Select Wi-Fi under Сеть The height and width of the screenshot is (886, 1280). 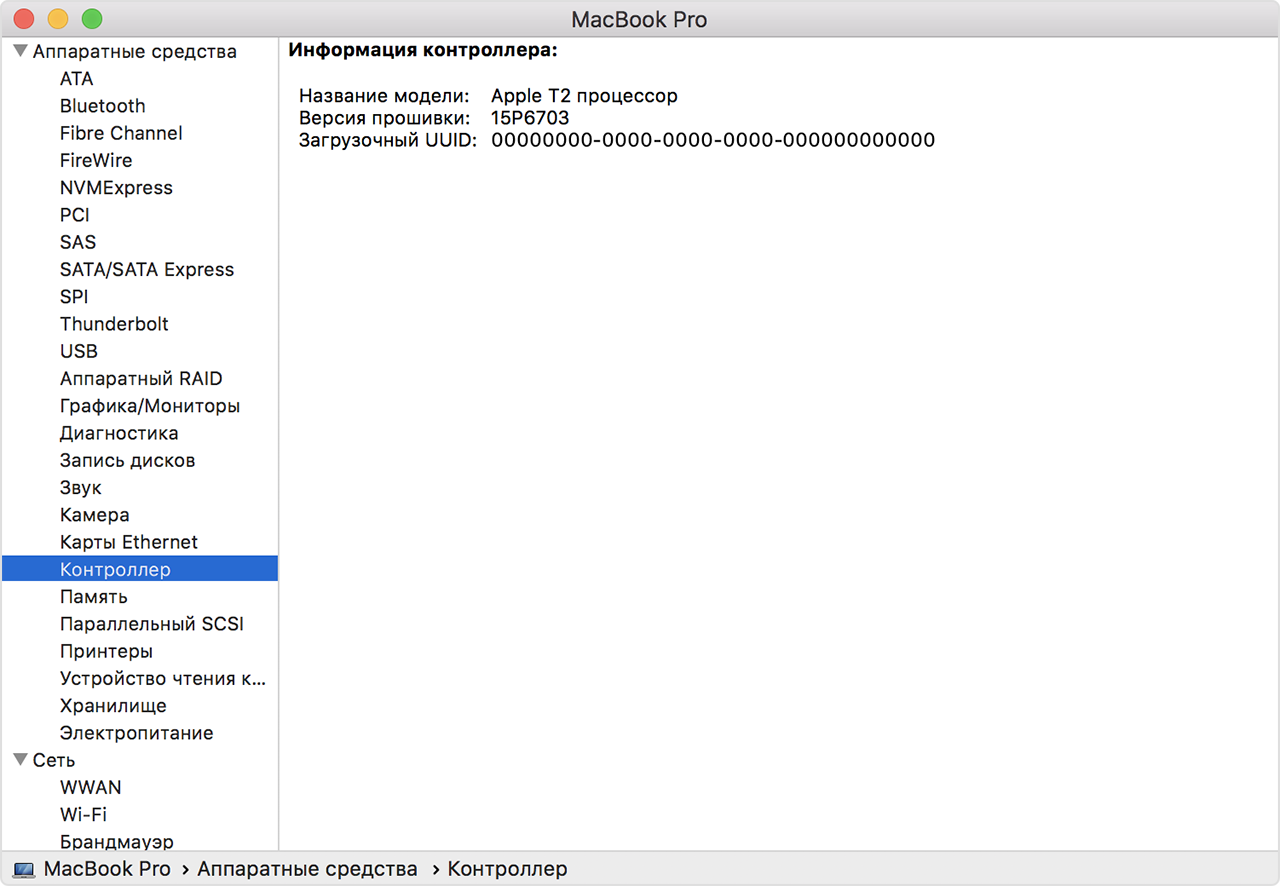pyautogui.click(x=83, y=815)
